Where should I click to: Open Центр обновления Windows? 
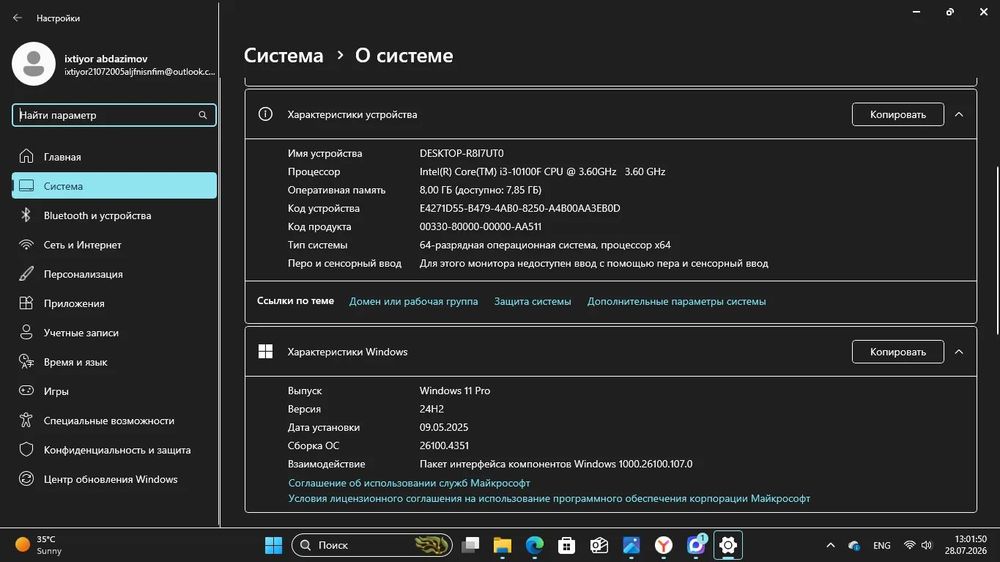pyautogui.click(x=114, y=479)
